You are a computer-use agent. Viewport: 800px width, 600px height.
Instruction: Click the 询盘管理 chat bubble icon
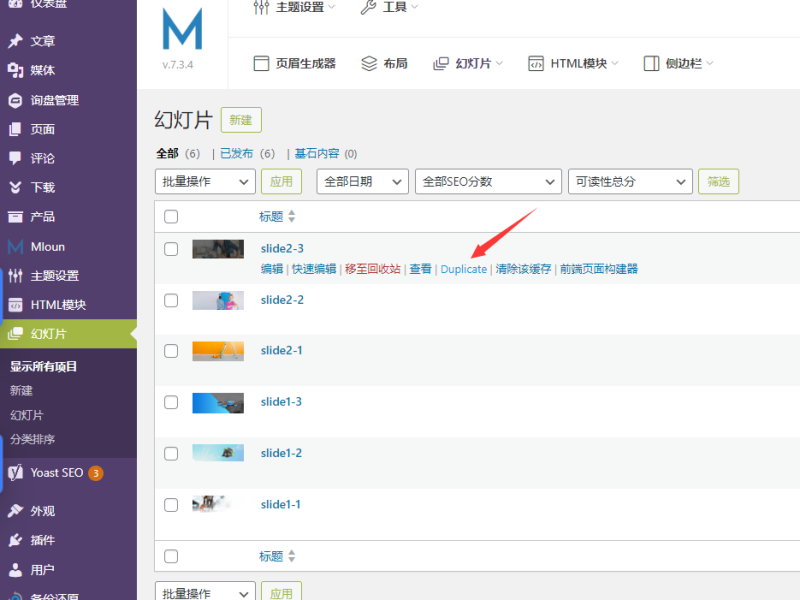click(15, 100)
